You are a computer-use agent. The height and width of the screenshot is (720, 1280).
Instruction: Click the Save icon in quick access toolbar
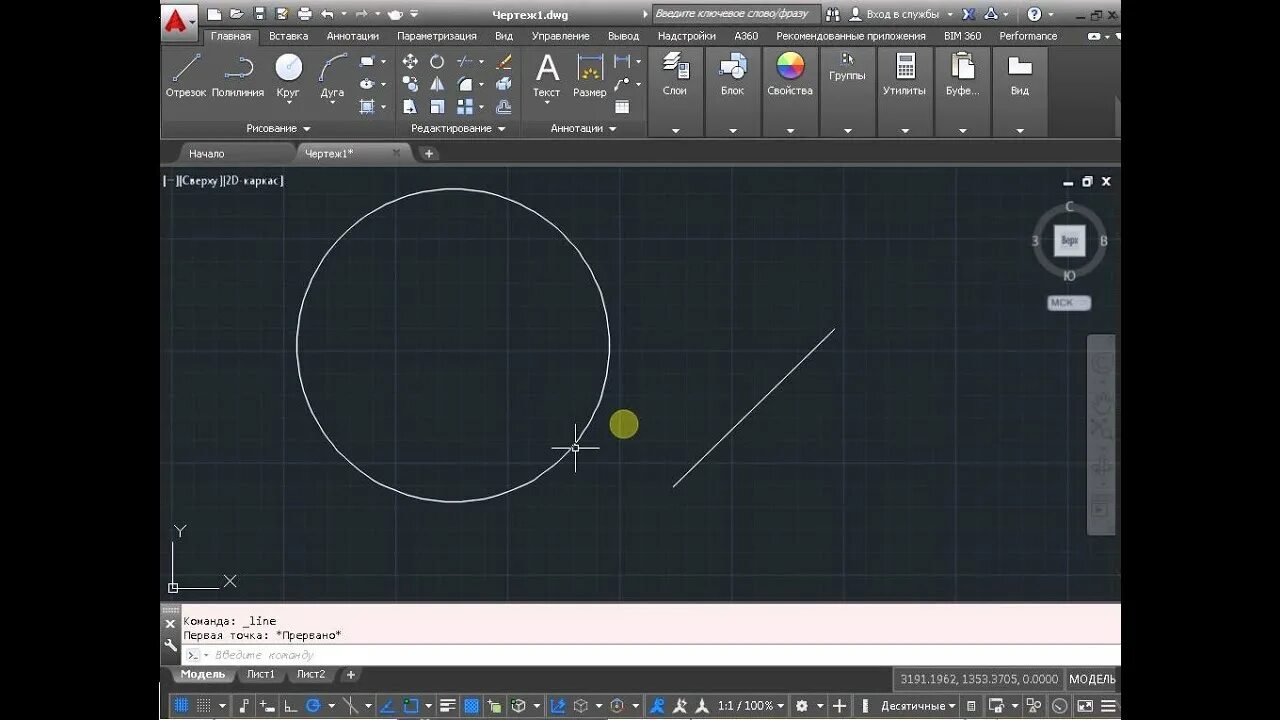tap(260, 14)
